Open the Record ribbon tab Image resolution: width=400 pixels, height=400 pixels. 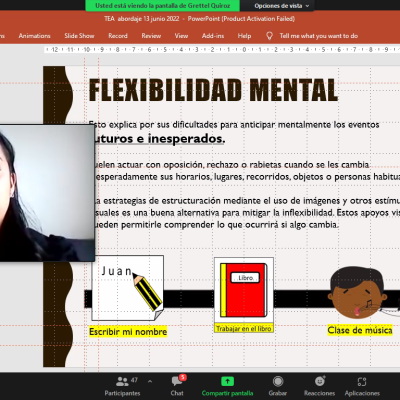(118, 36)
